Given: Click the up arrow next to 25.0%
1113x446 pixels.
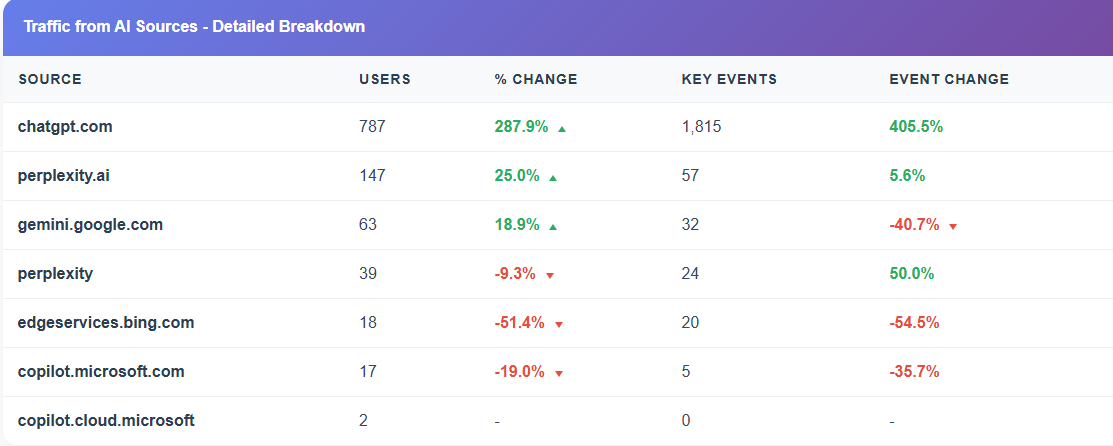Looking at the screenshot, I should (553, 177).
